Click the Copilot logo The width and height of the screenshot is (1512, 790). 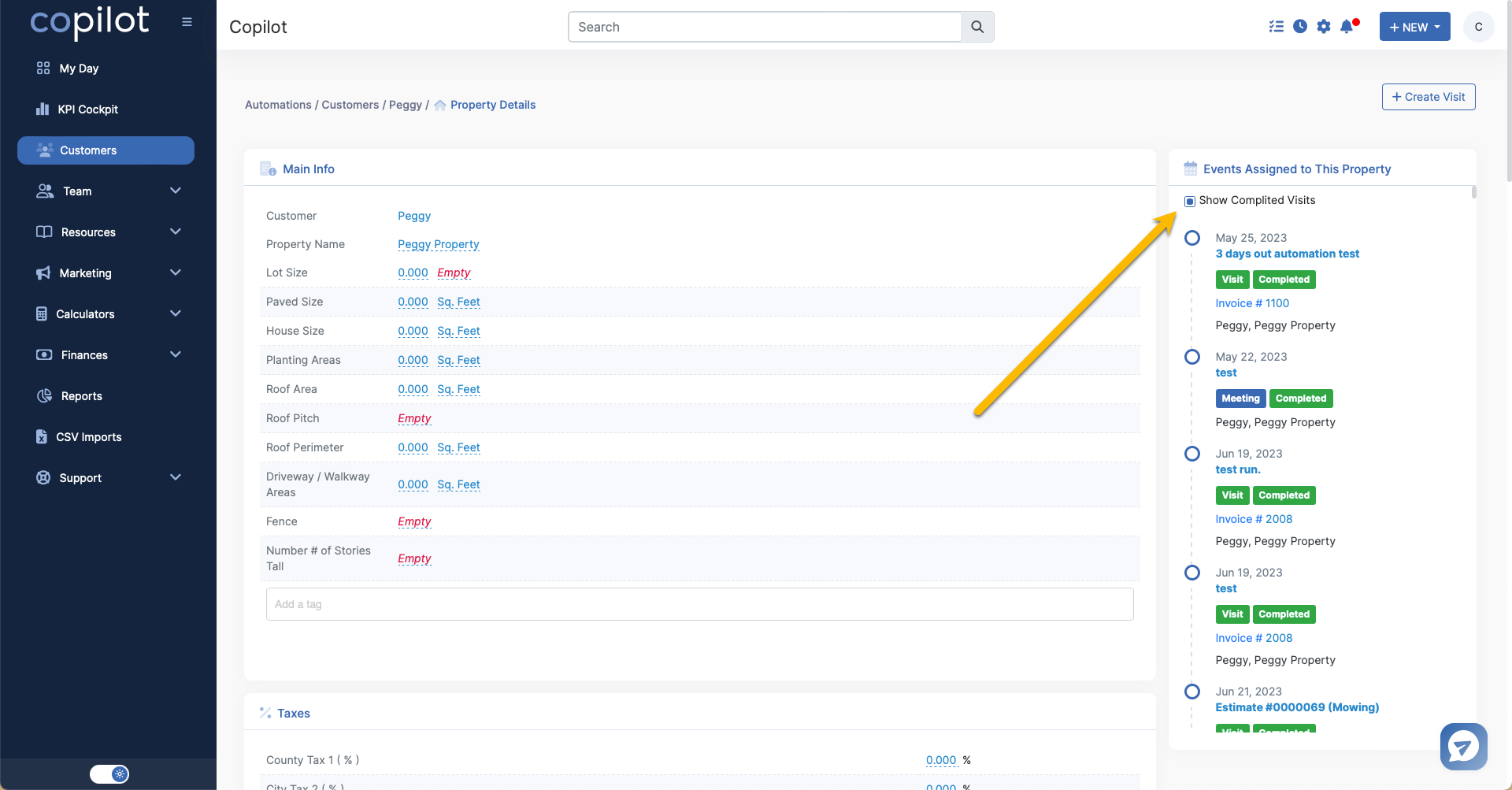pyautogui.click(x=90, y=22)
